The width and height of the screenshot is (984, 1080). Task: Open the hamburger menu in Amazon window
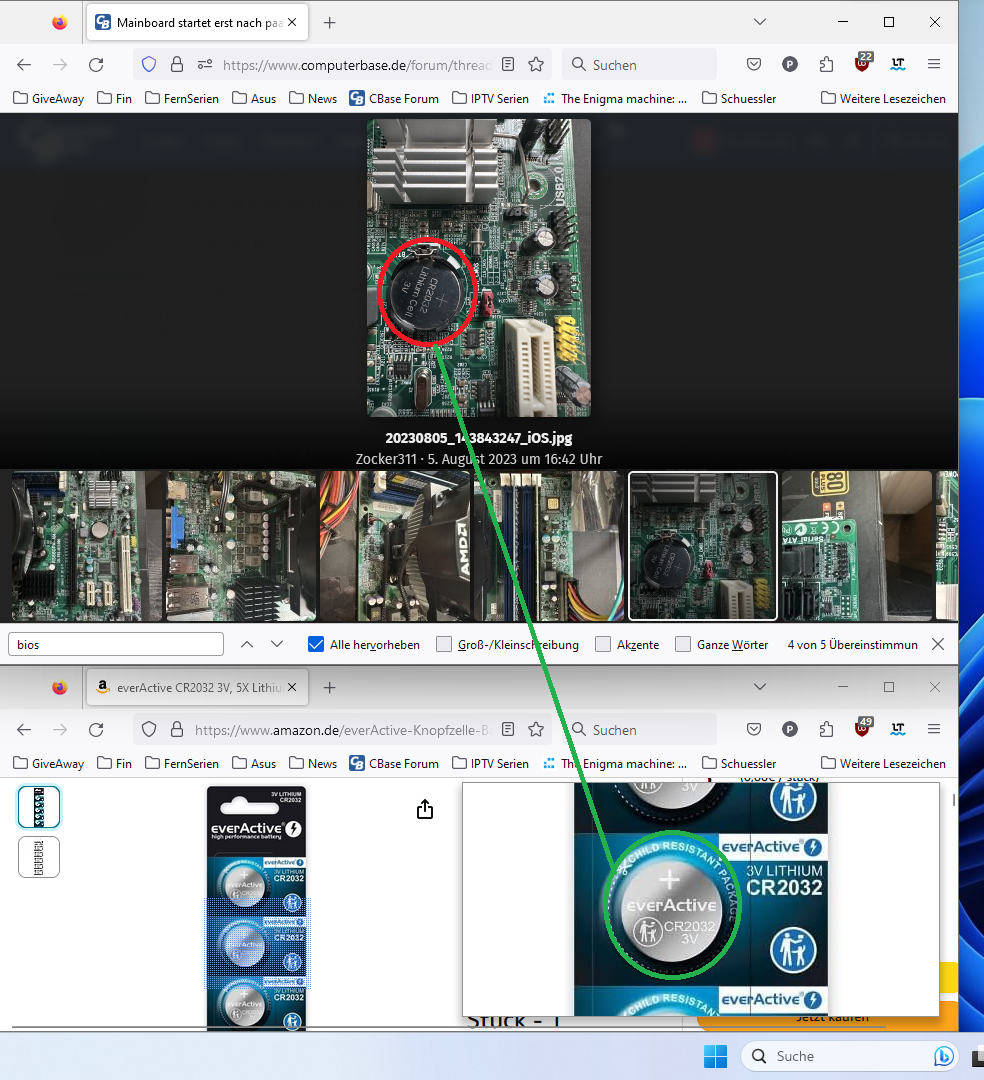[934, 729]
